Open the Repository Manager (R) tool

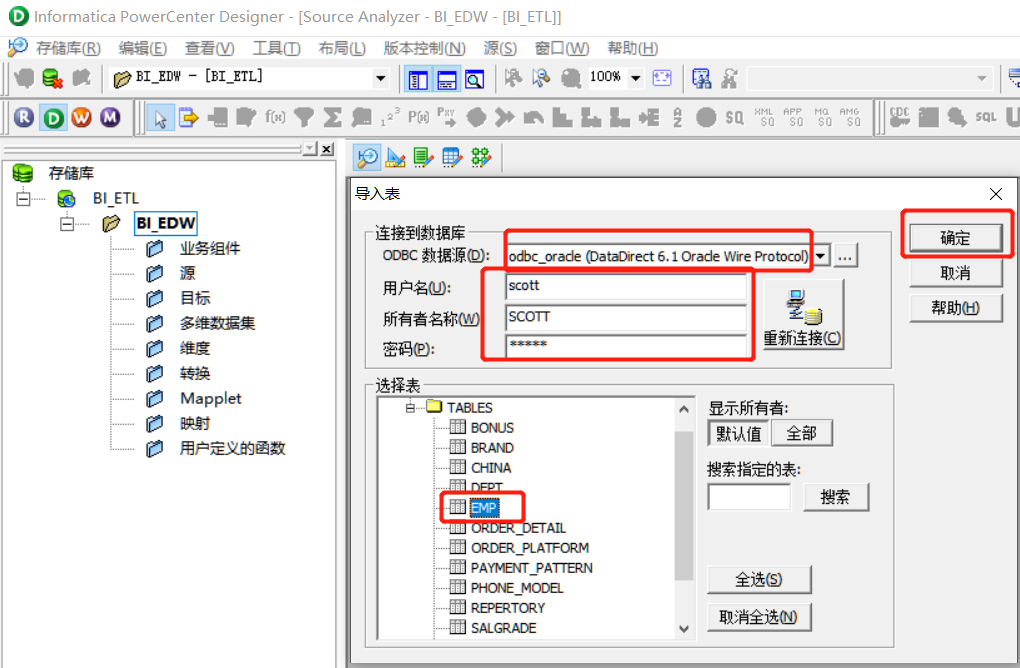pyautogui.click(x=24, y=118)
